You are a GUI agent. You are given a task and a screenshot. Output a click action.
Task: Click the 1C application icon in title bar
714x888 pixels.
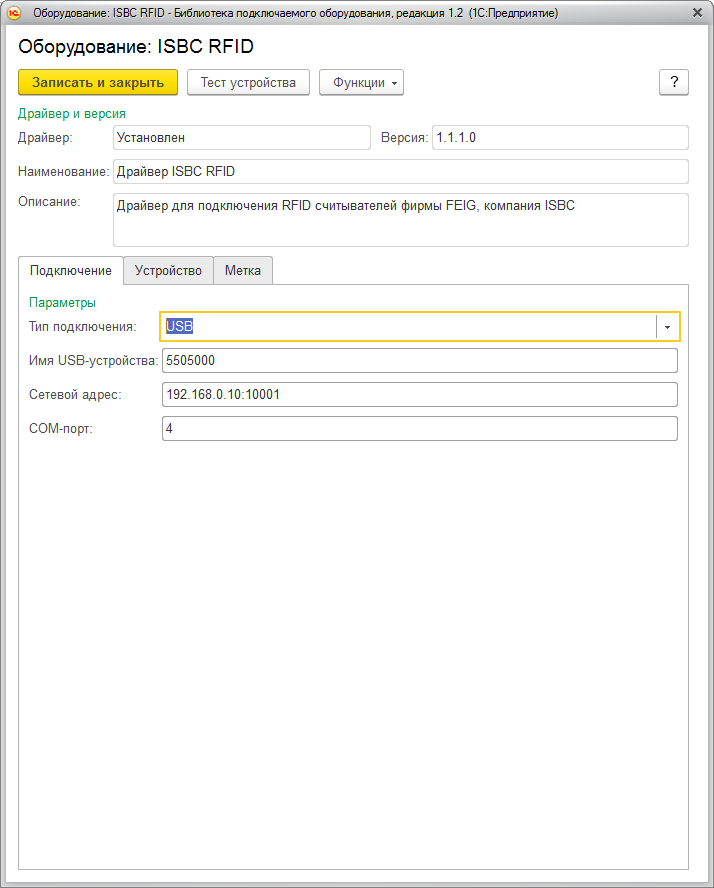14,12
